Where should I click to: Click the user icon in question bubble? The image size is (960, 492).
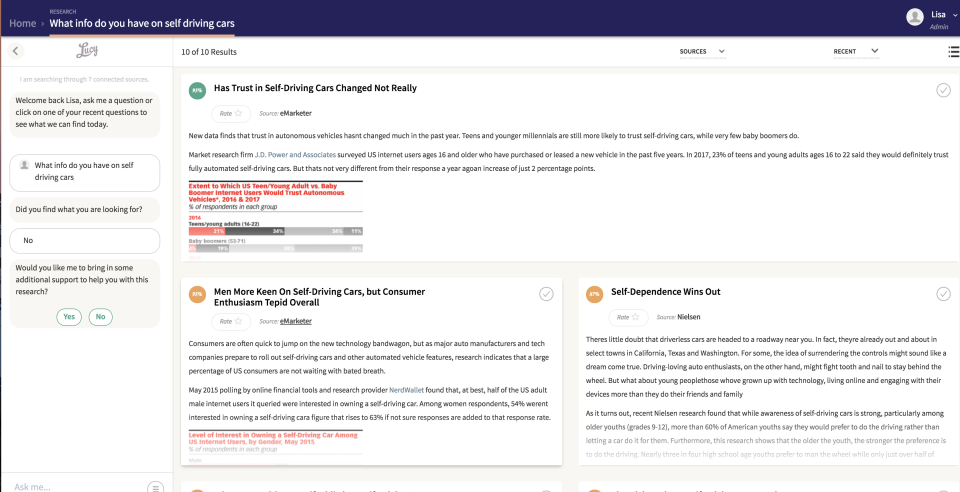(x=24, y=165)
